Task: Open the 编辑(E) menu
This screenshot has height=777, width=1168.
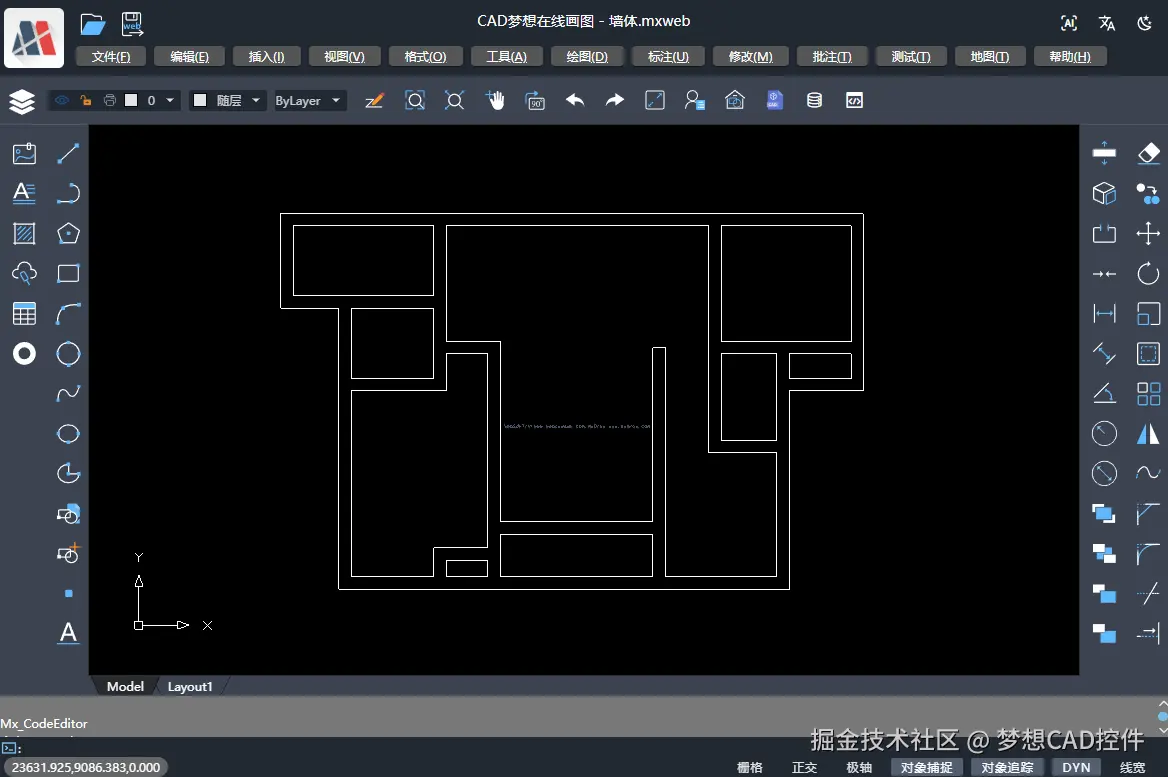Action: (x=189, y=57)
